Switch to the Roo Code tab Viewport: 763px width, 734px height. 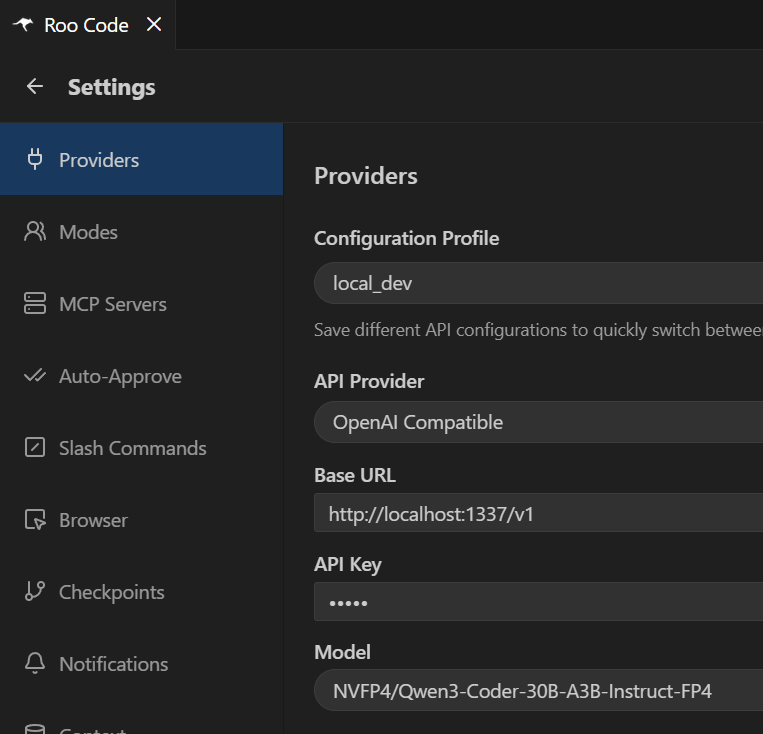[x=86, y=25]
